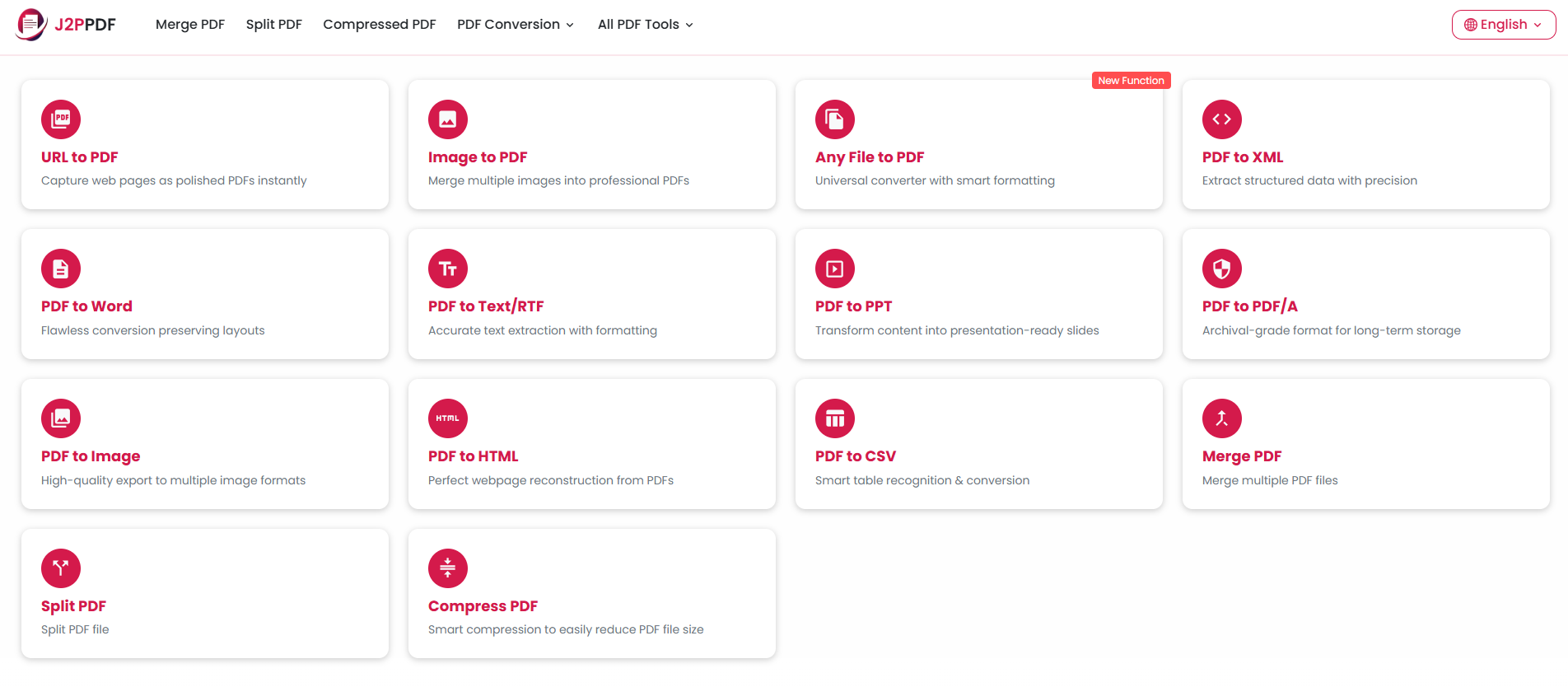Click the Any File to PDF icon

[835, 119]
